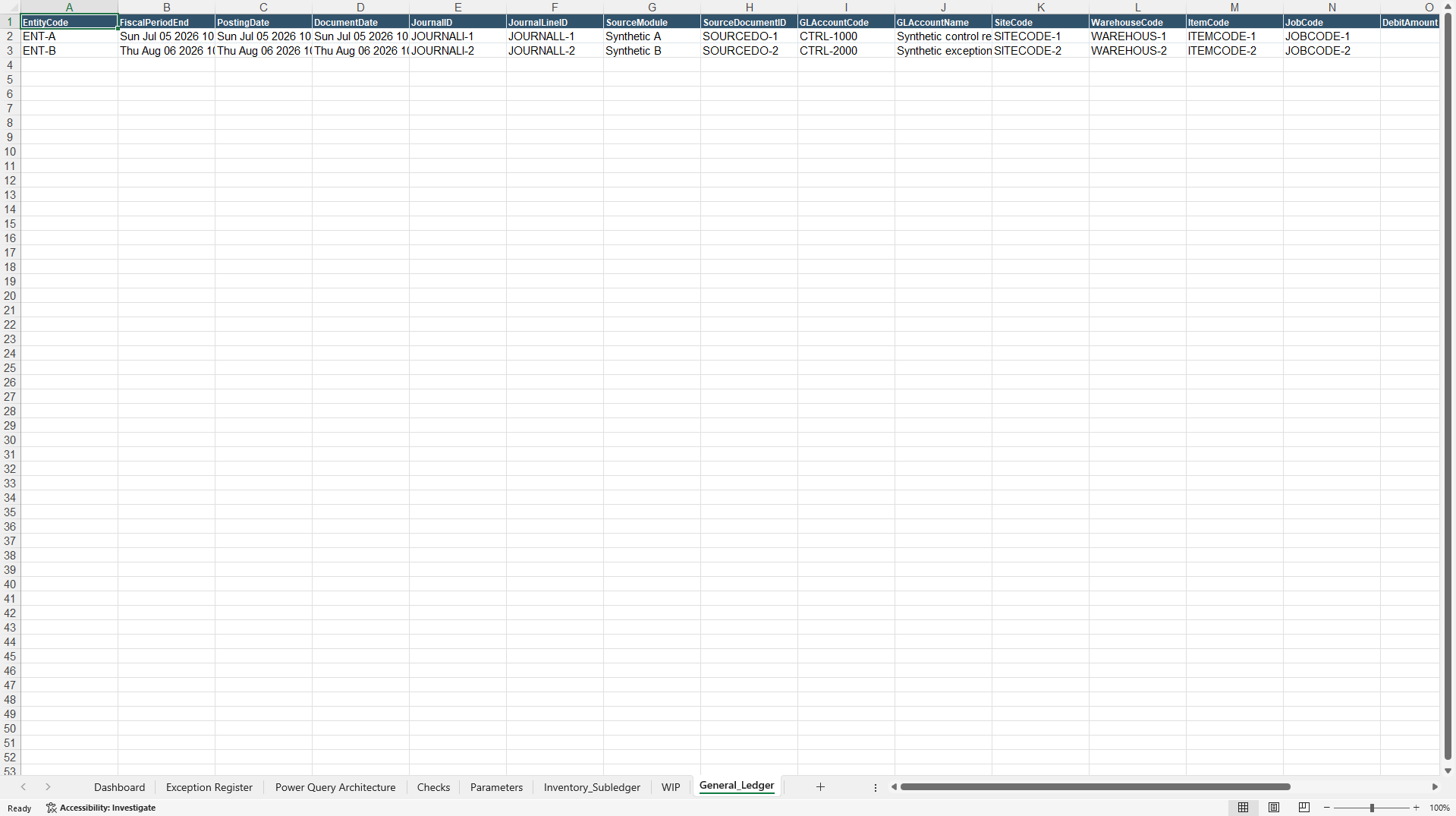Image resolution: width=1456 pixels, height=816 pixels.
Task: Click the zoom out minus icon
Action: 1327,808
